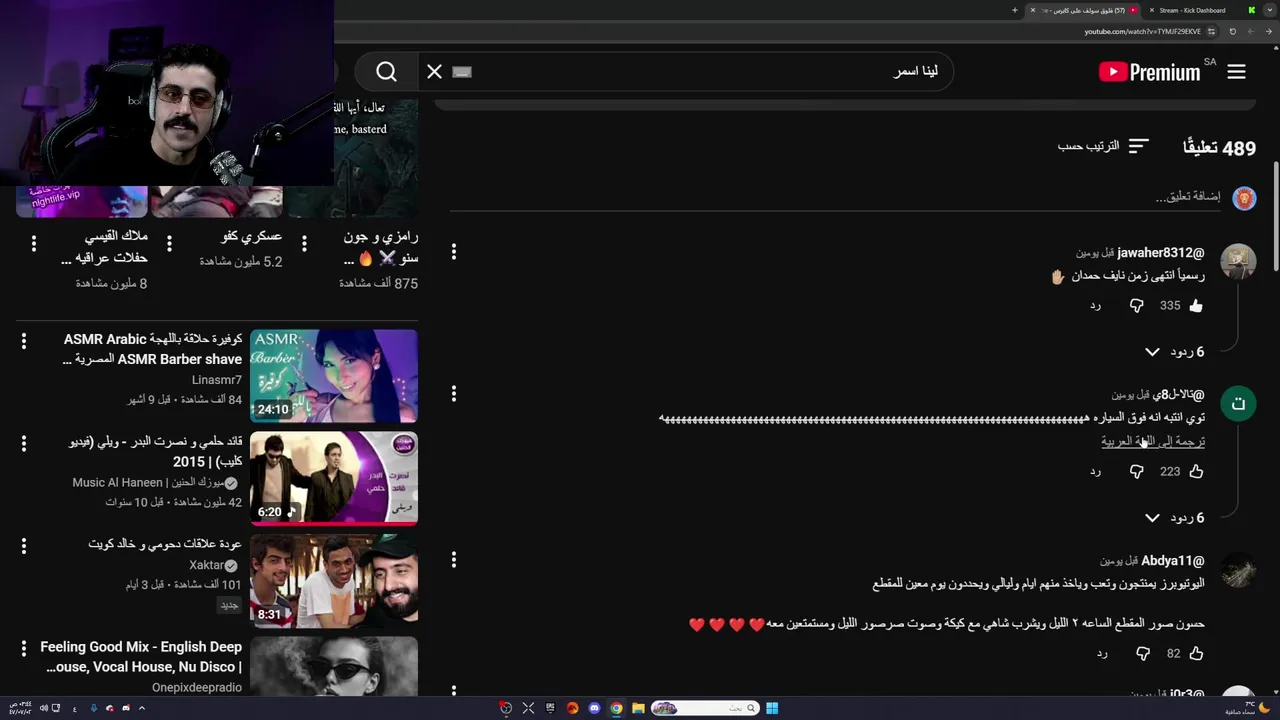Click the '489 تعليقًا' comments count

point(1219,148)
